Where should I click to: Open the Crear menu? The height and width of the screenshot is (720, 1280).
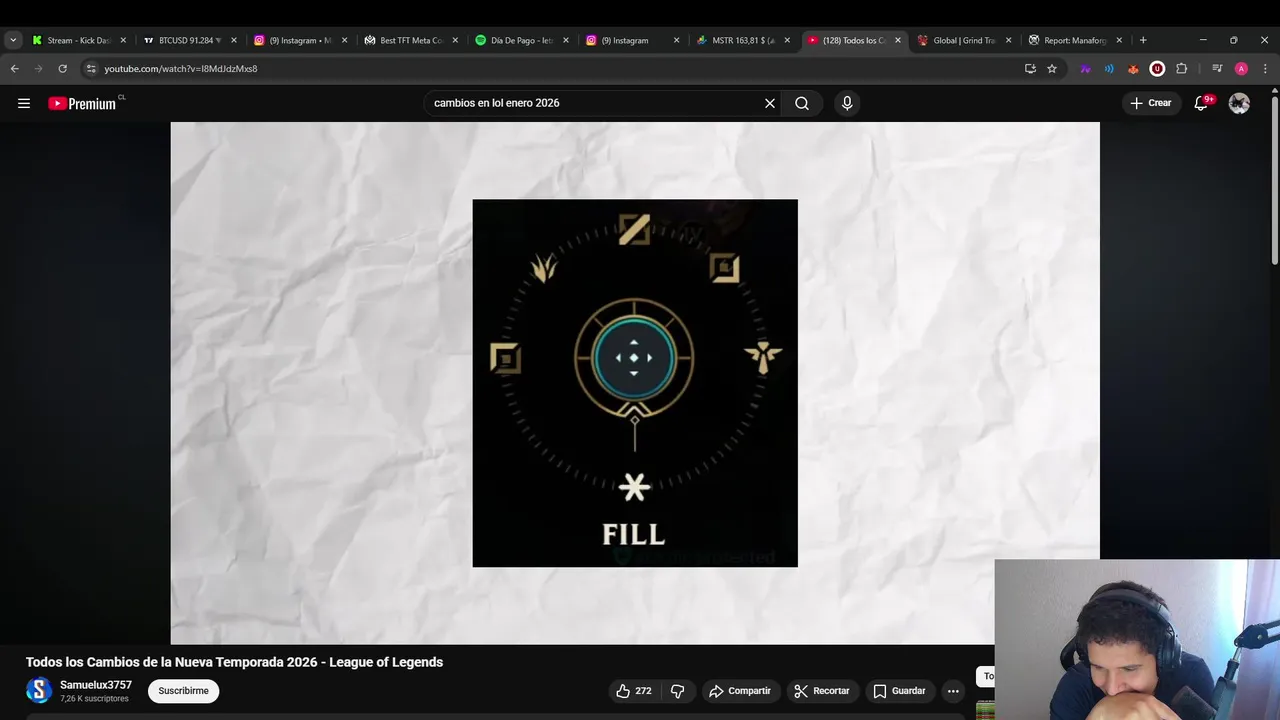1150,103
